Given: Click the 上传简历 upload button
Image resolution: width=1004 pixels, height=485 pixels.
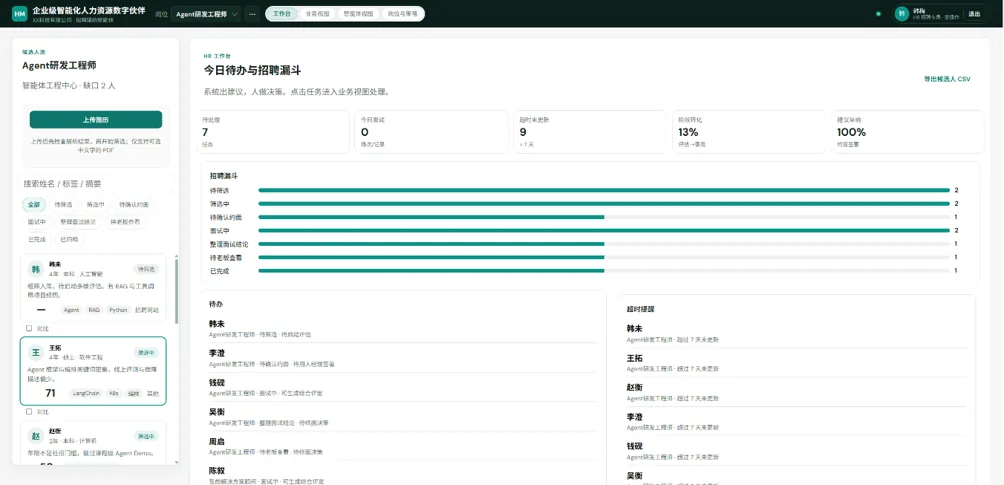Looking at the screenshot, I should [x=95, y=120].
